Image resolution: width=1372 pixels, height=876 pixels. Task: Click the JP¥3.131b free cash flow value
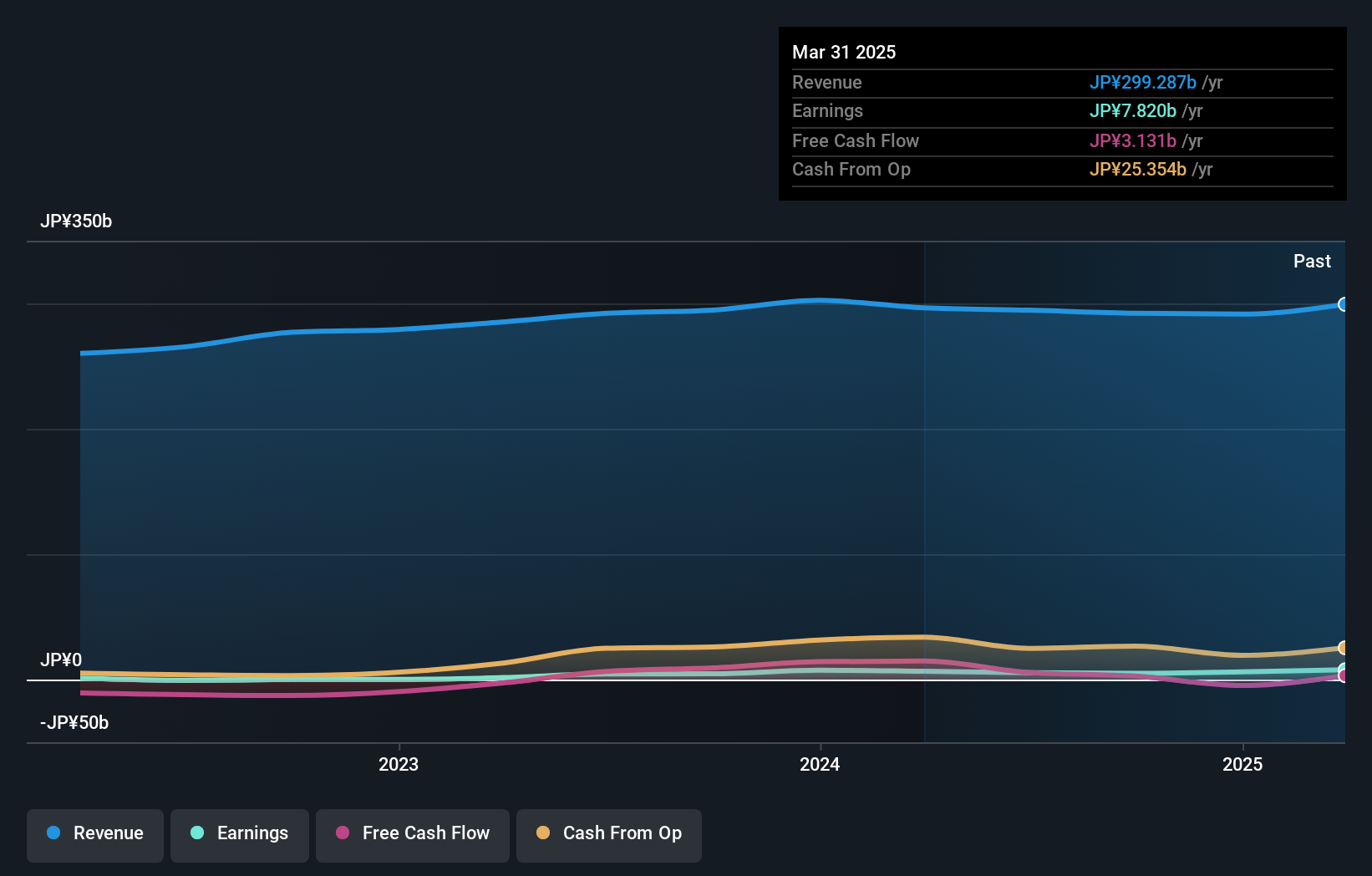(1132, 140)
